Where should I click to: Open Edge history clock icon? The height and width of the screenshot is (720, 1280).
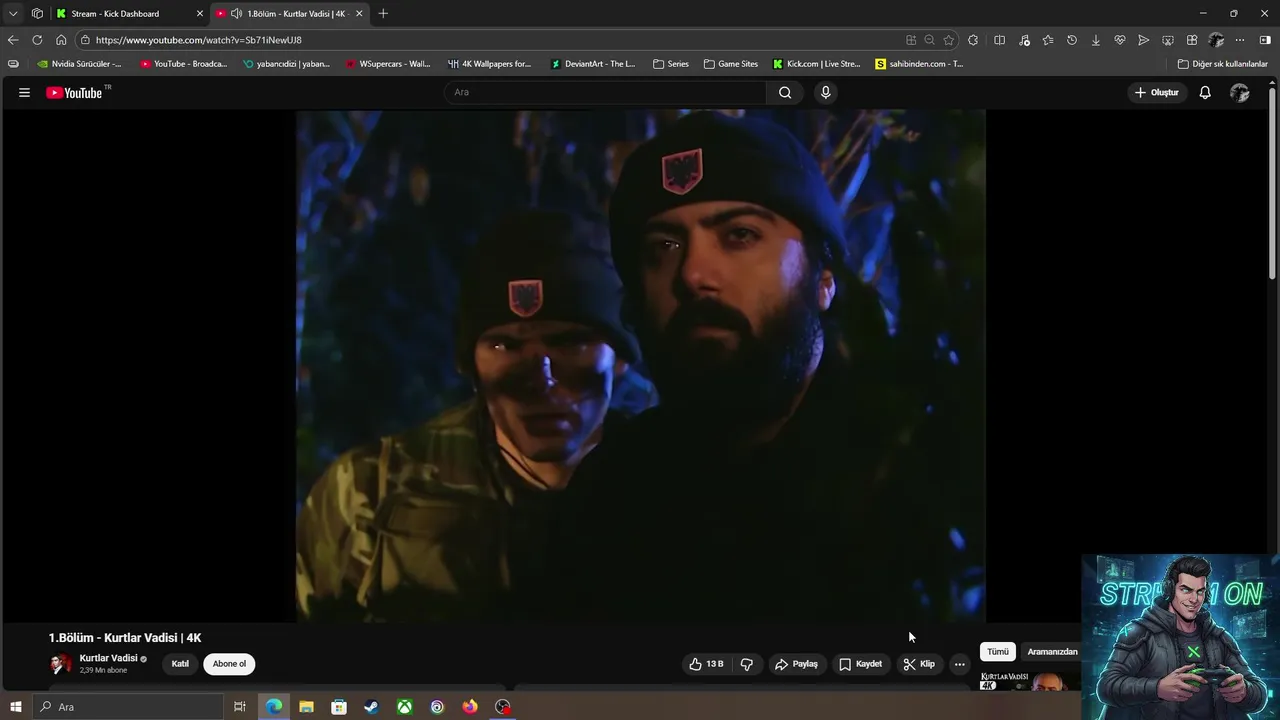click(x=1072, y=40)
